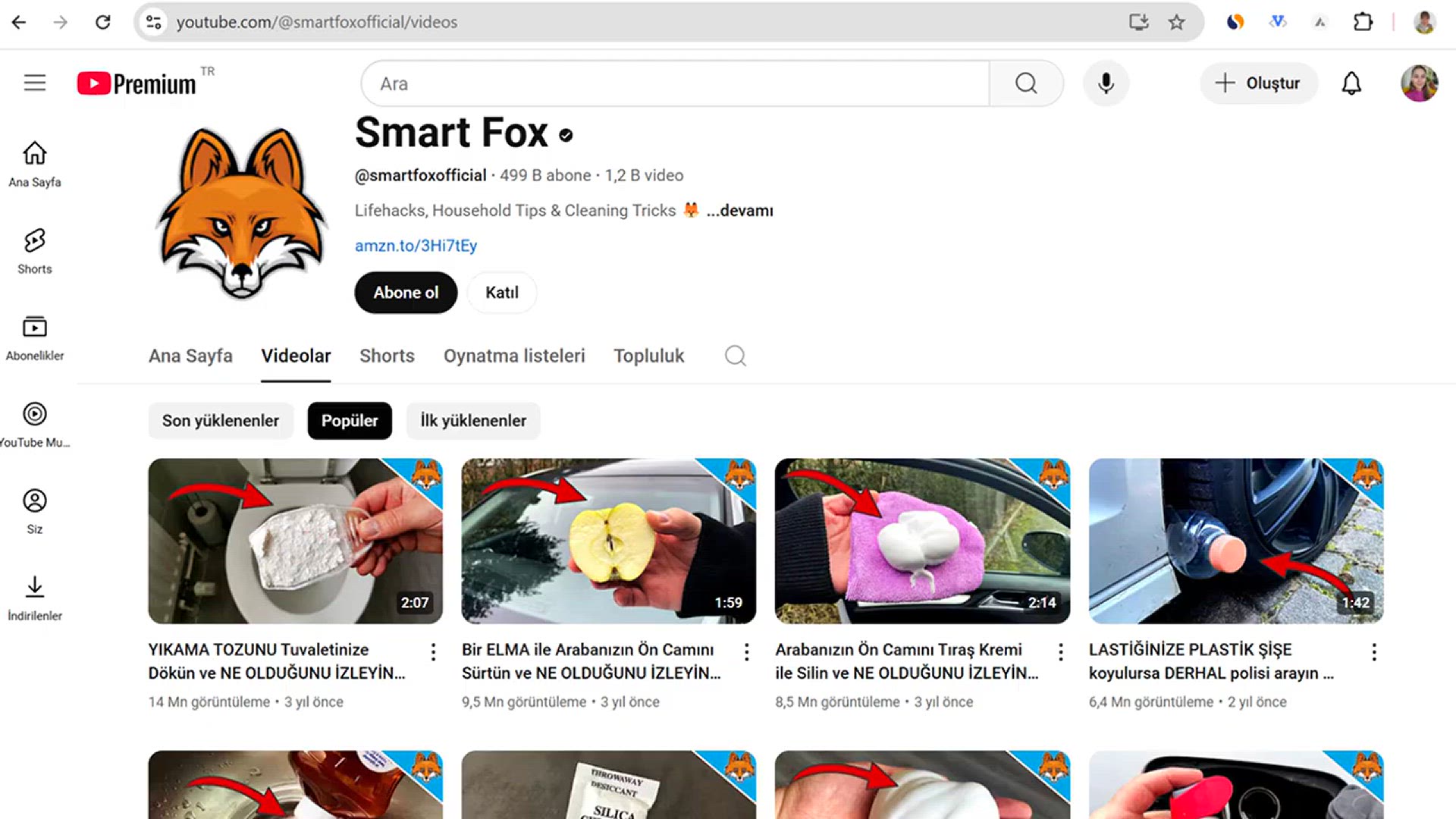Screen dimensions: 1456x819
Task: Open options for YIKAMA TOZUNU video
Action: coord(433,652)
